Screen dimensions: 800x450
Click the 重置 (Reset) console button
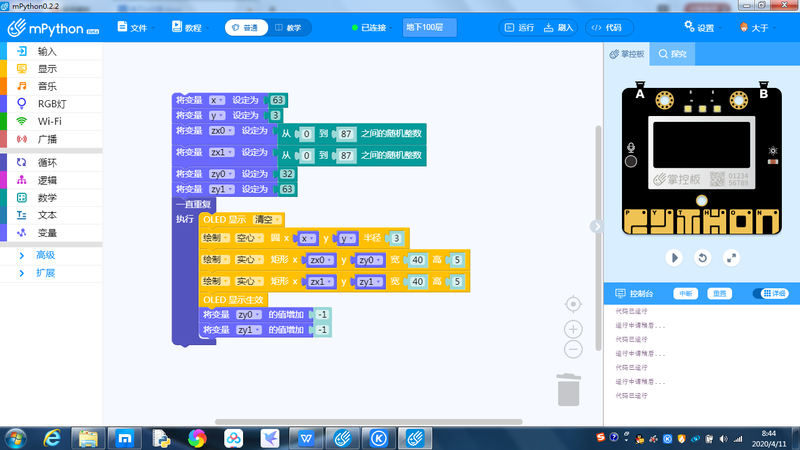[x=718, y=294]
